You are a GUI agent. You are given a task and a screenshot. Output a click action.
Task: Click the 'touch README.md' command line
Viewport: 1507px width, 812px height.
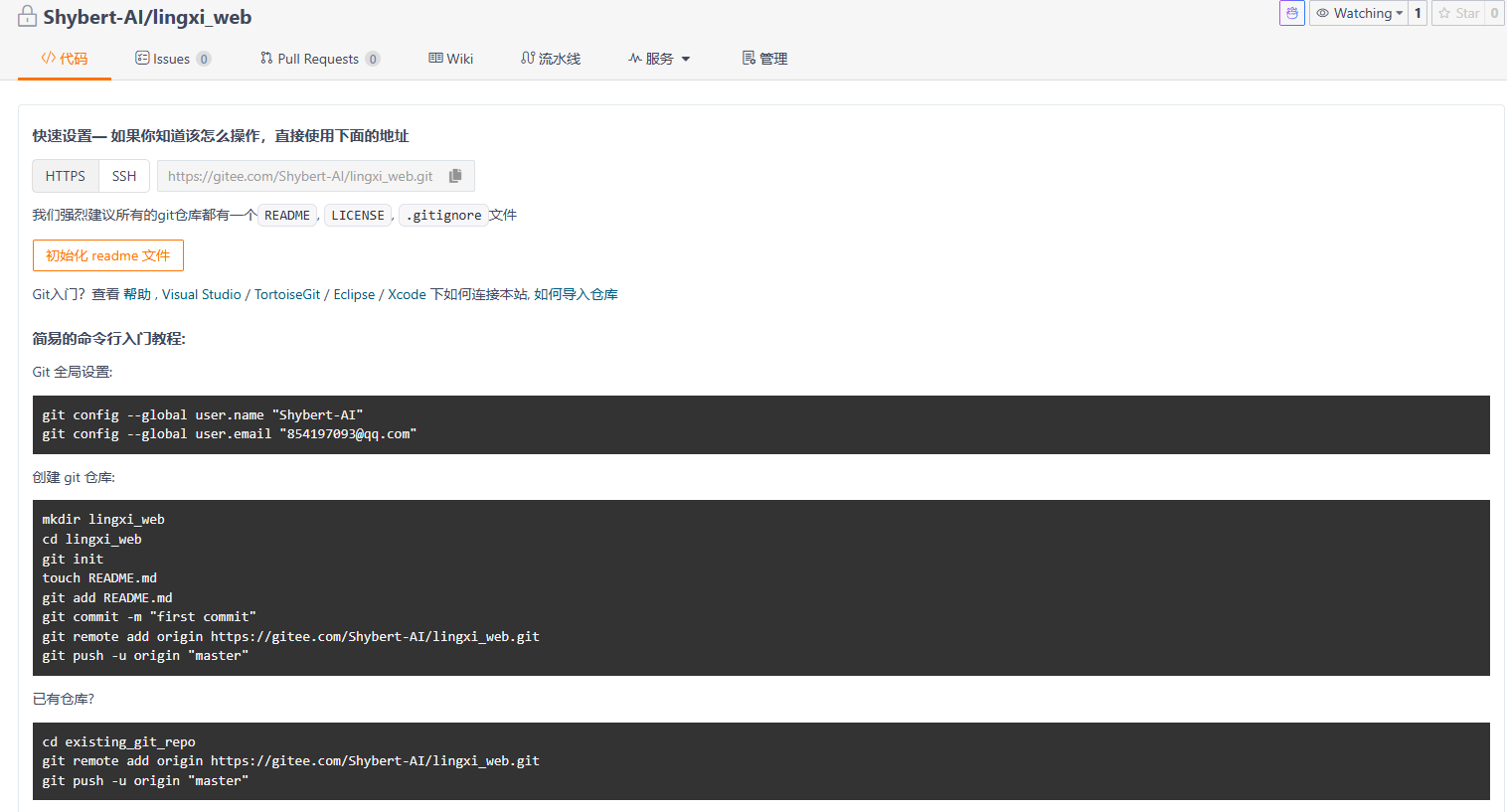(x=99, y=577)
